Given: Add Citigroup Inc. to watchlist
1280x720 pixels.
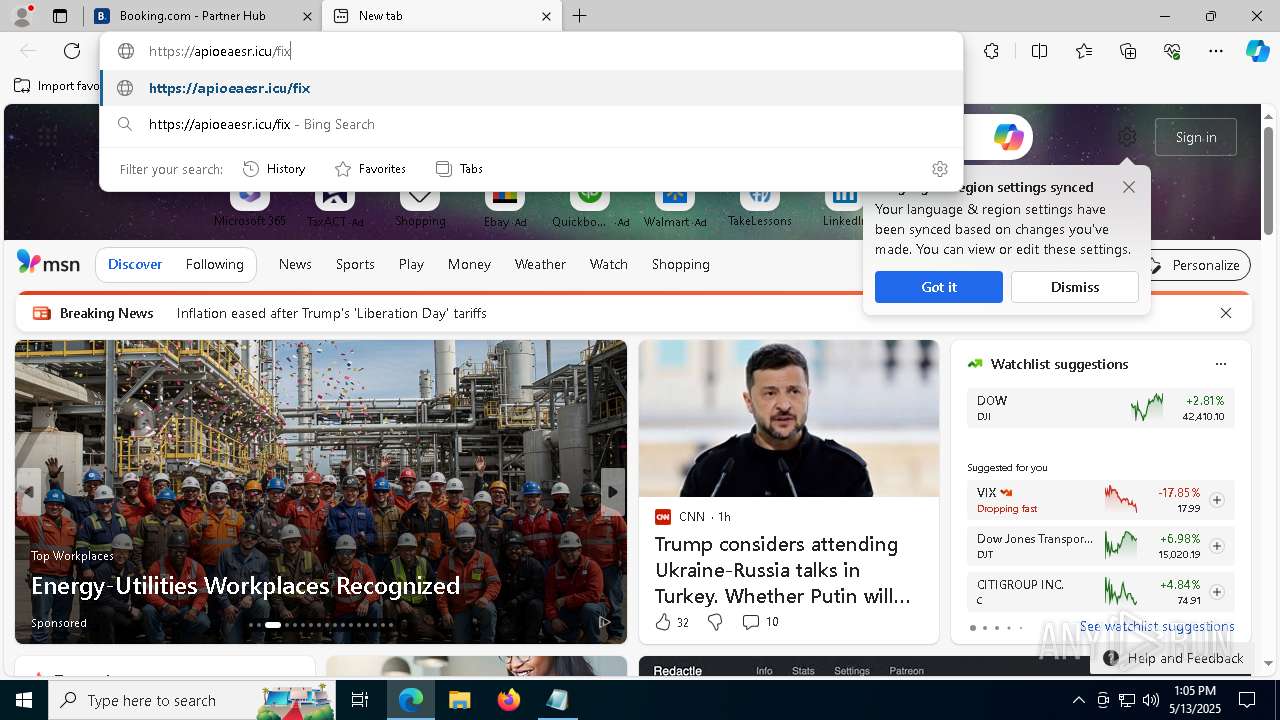Looking at the screenshot, I should click(x=1216, y=592).
